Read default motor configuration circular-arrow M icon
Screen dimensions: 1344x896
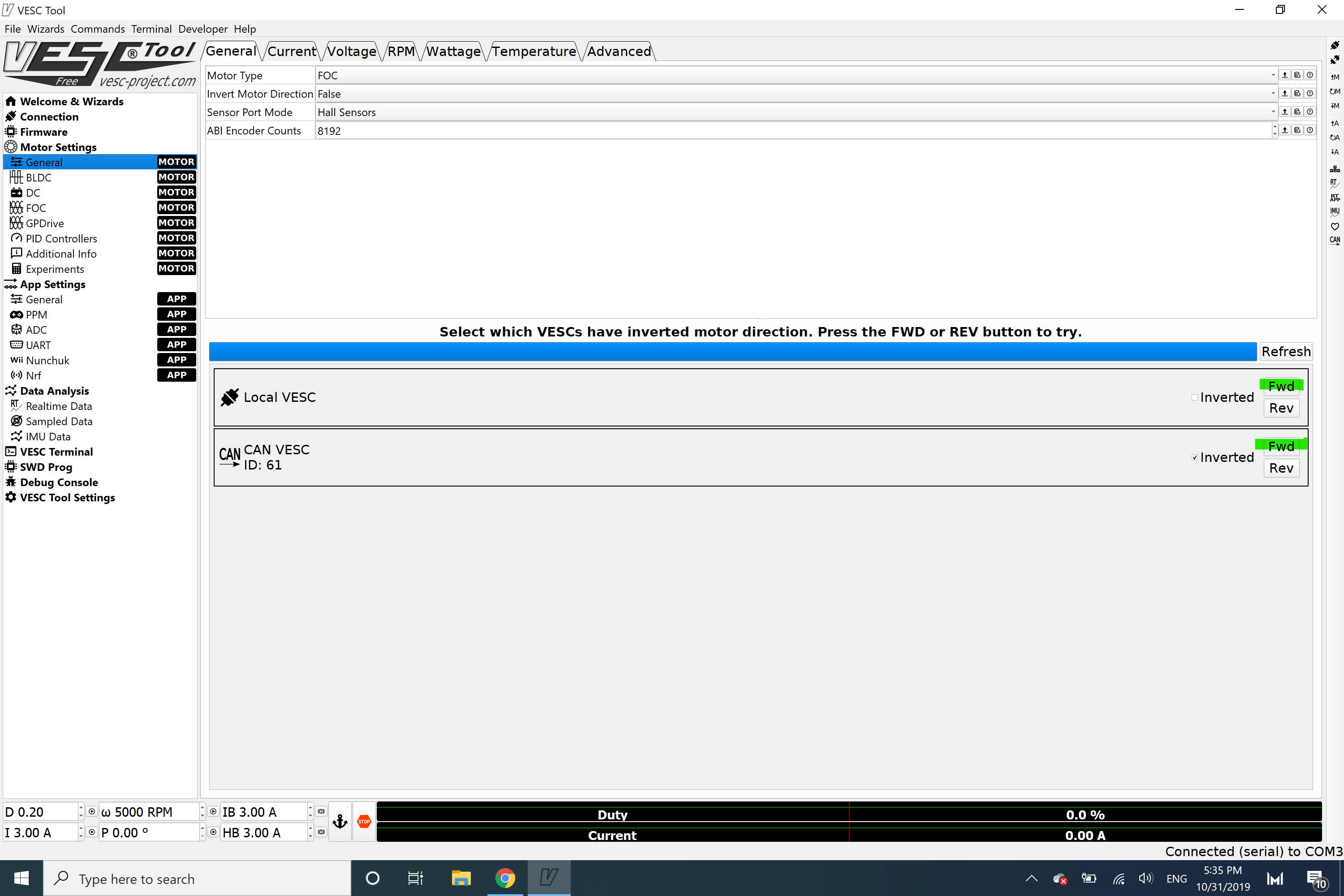1334,91
